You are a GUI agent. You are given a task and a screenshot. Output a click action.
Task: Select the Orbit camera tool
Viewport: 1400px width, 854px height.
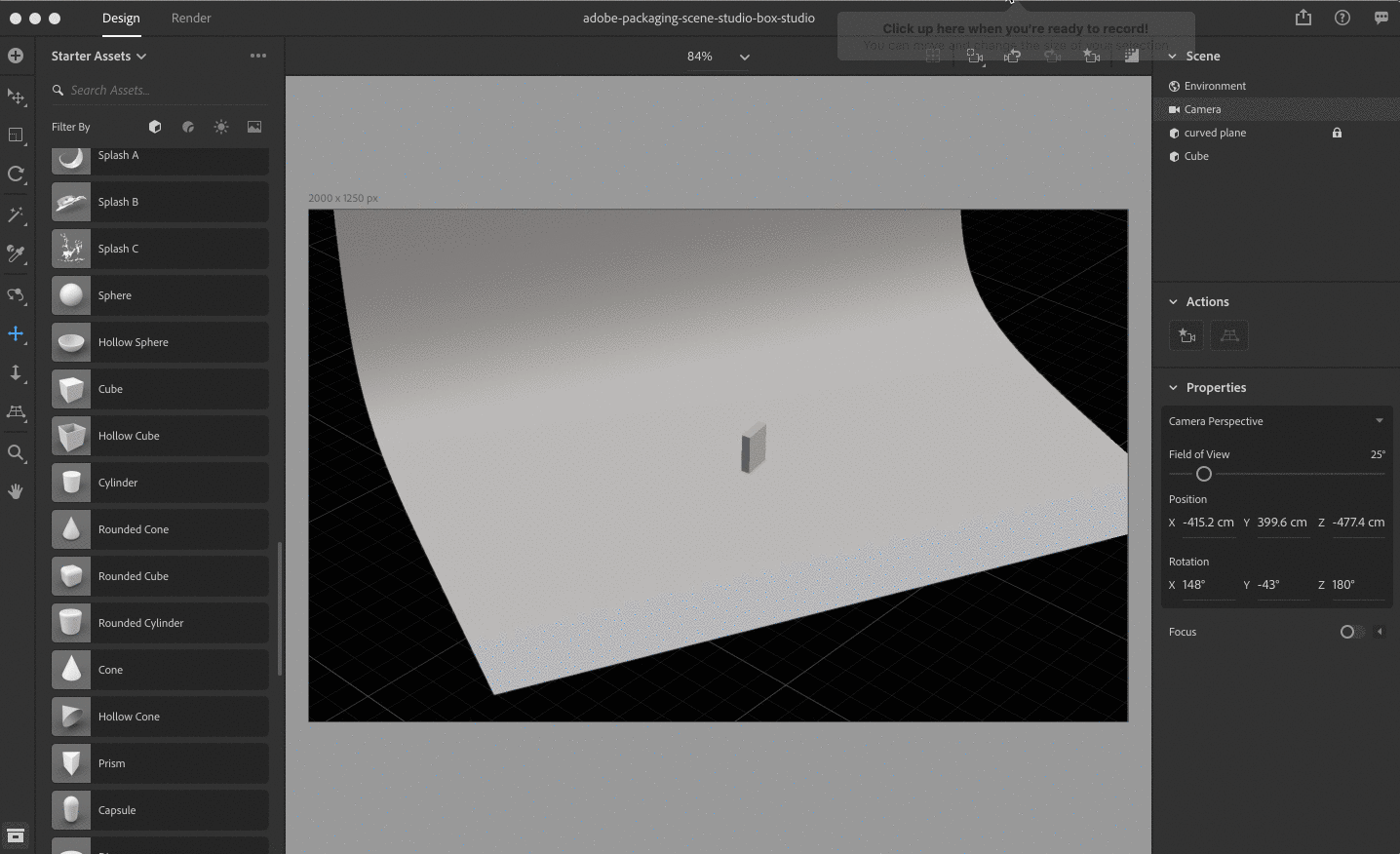coord(16,294)
